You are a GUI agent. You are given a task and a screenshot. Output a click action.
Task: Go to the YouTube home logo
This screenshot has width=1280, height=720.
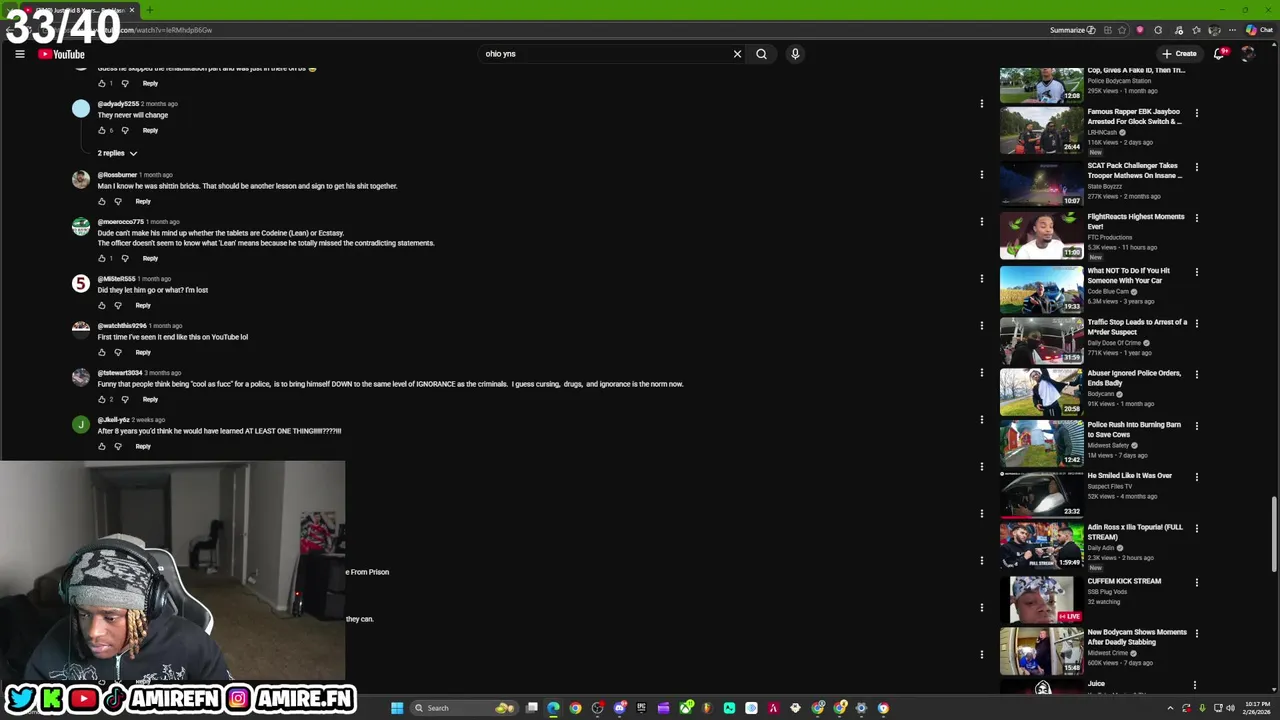[x=61, y=54]
